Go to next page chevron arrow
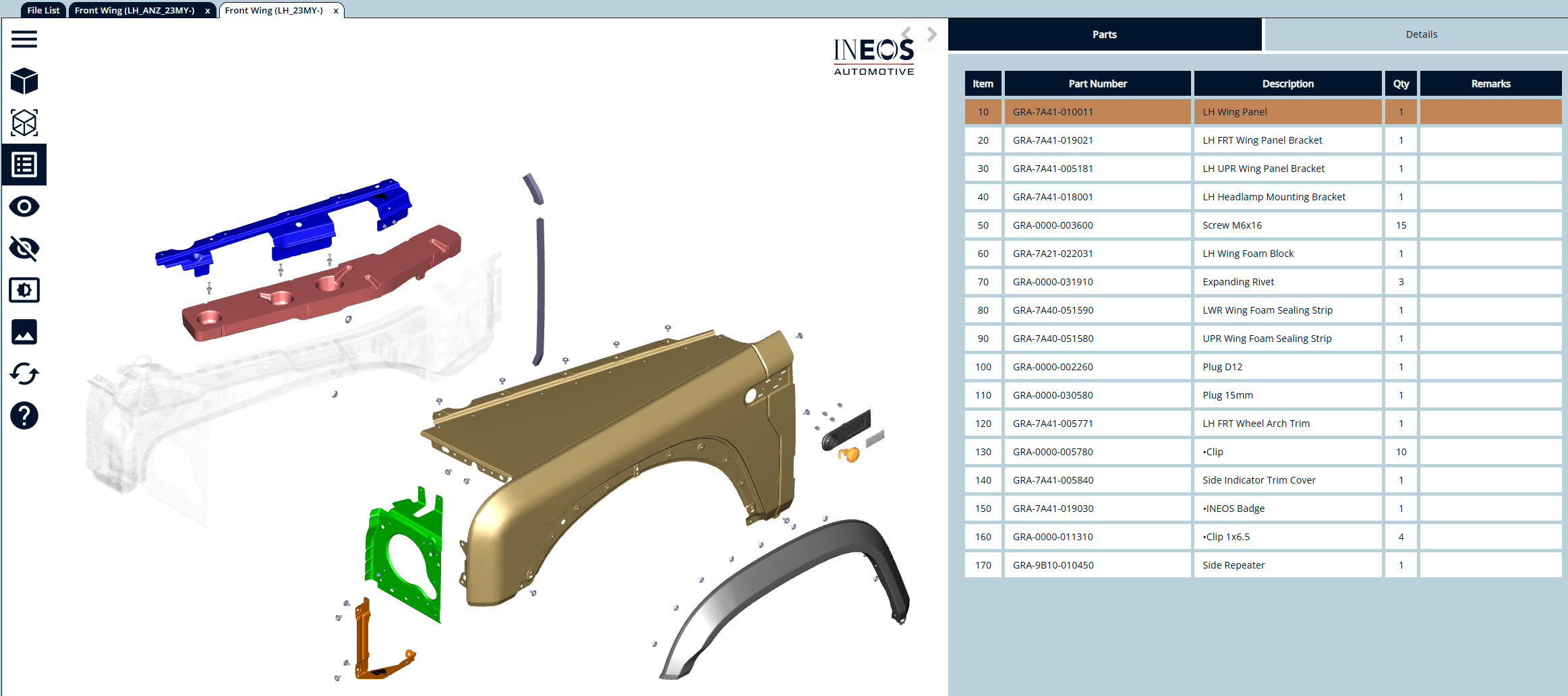 click(932, 34)
